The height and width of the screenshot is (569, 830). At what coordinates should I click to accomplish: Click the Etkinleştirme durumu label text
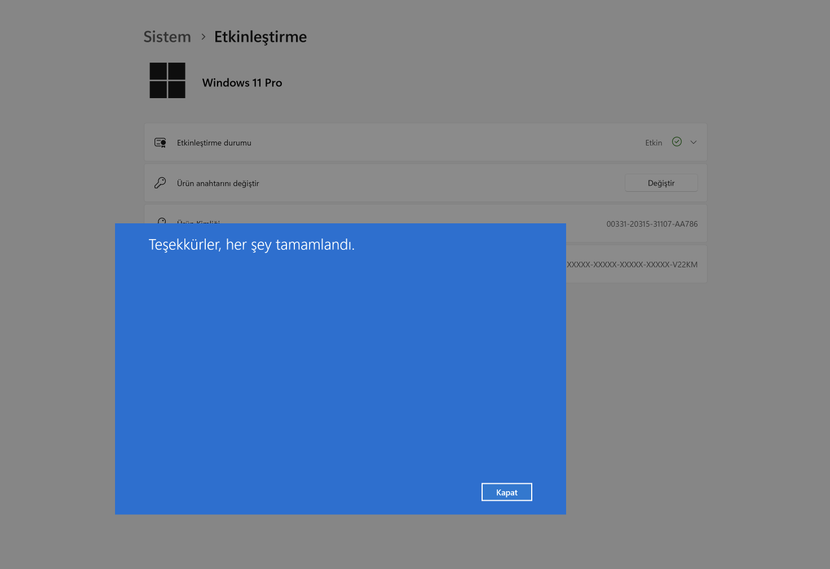coord(214,143)
